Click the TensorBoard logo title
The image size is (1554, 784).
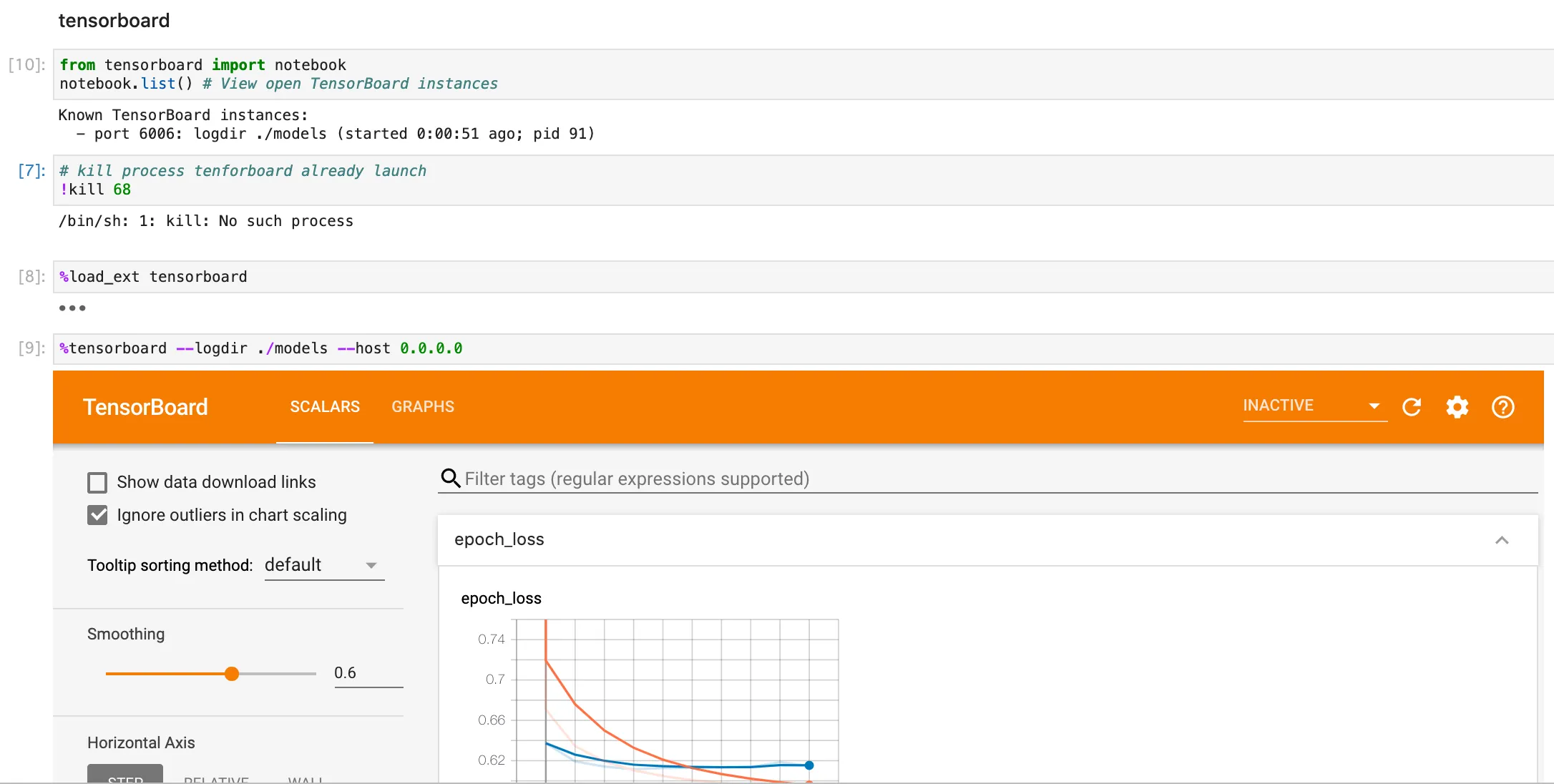click(145, 407)
